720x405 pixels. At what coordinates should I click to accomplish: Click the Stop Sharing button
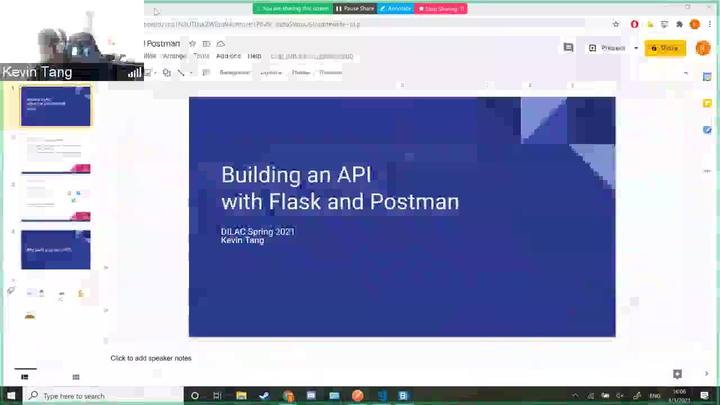pos(441,9)
